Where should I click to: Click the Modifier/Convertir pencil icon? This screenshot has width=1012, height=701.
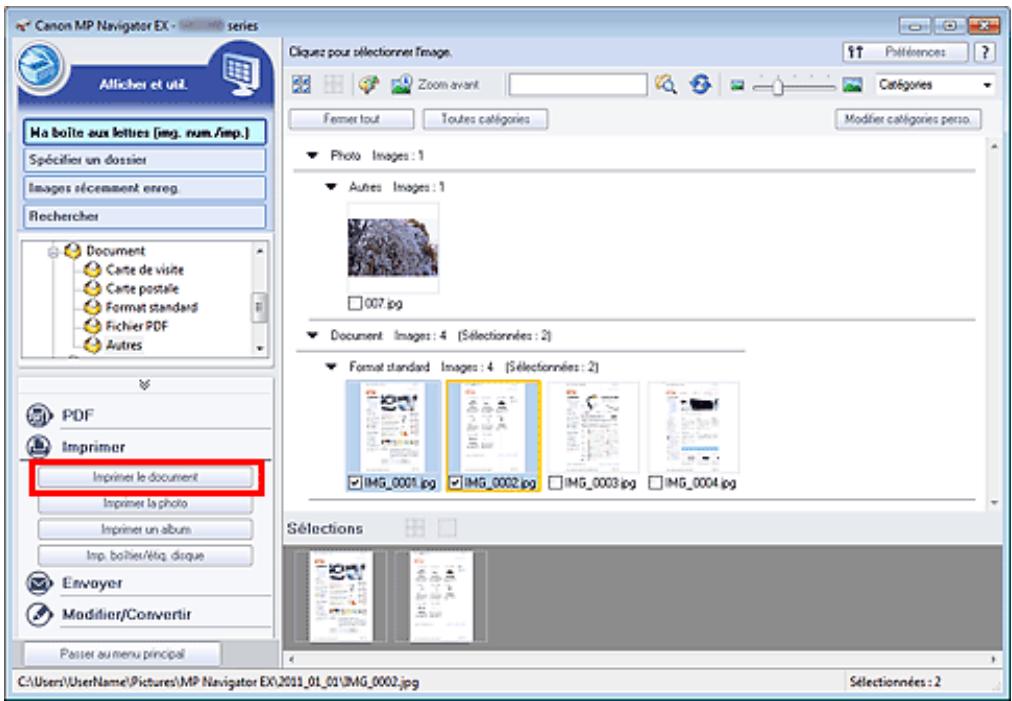(39, 614)
